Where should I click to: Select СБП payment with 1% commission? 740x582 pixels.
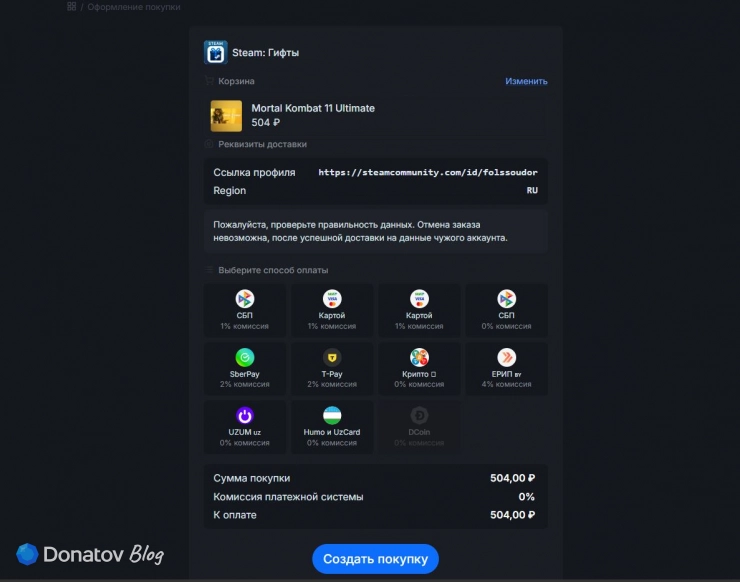pos(244,310)
